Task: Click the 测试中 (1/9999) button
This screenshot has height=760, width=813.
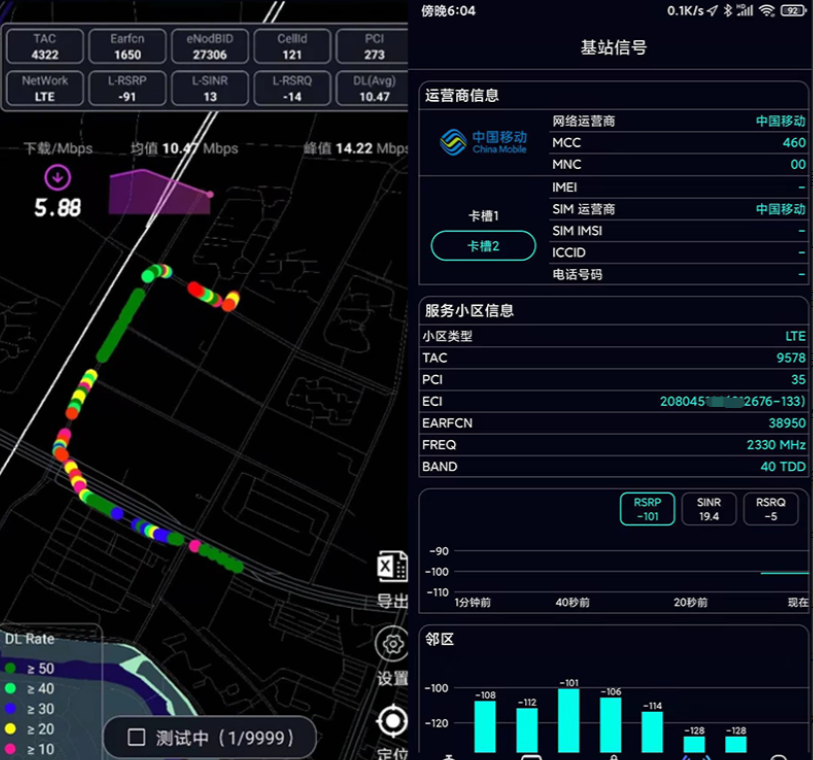Action: pos(210,737)
